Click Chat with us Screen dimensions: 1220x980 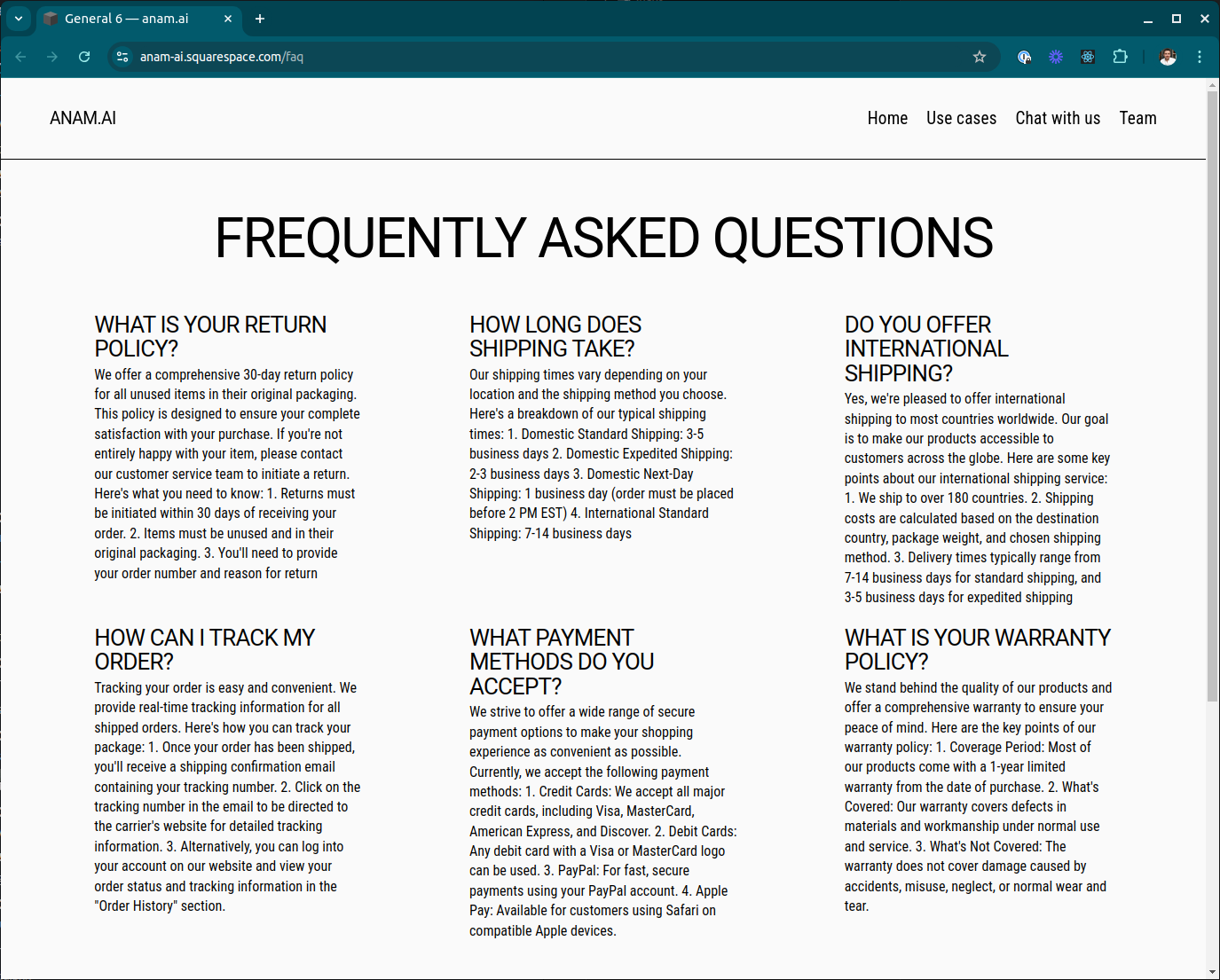pos(1058,117)
